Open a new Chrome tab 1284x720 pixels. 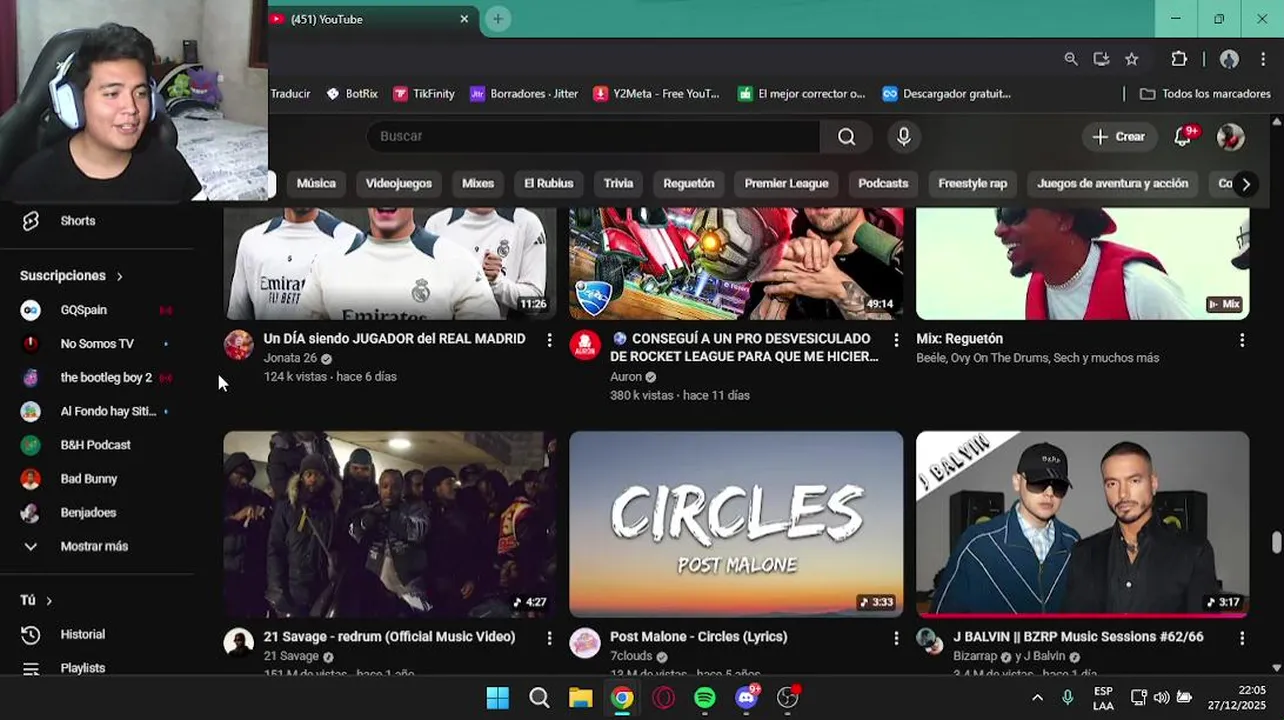(x=497, y=19)
